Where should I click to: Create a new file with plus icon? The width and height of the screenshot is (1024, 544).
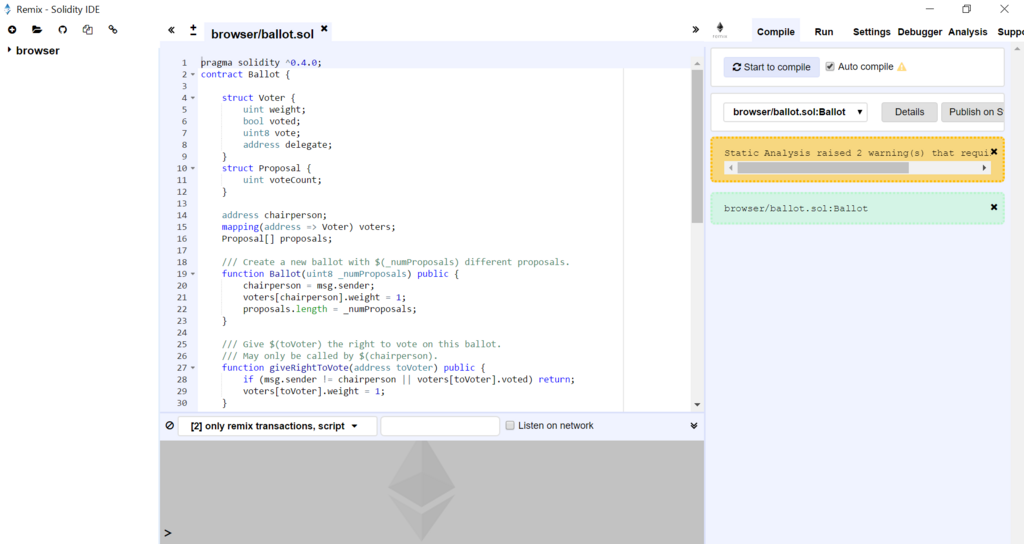tap(12, 29)
